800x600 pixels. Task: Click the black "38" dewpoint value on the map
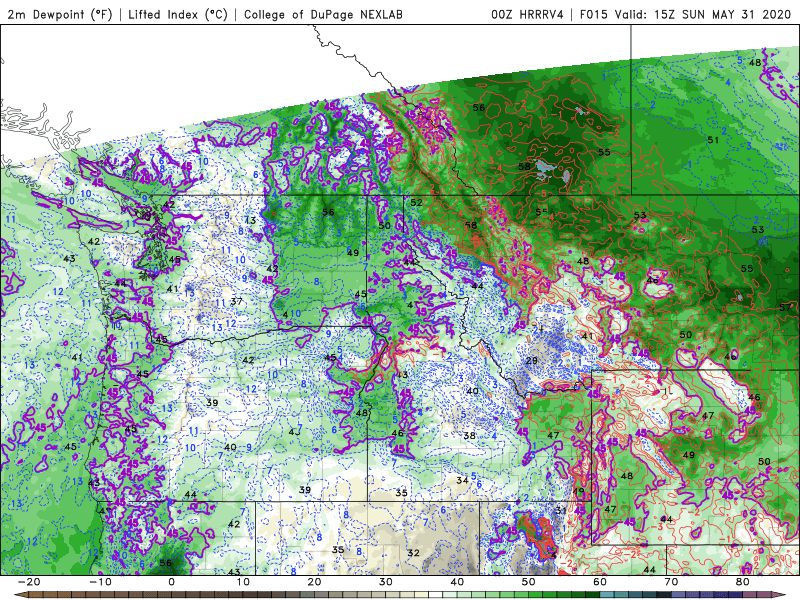click(469, 436)
